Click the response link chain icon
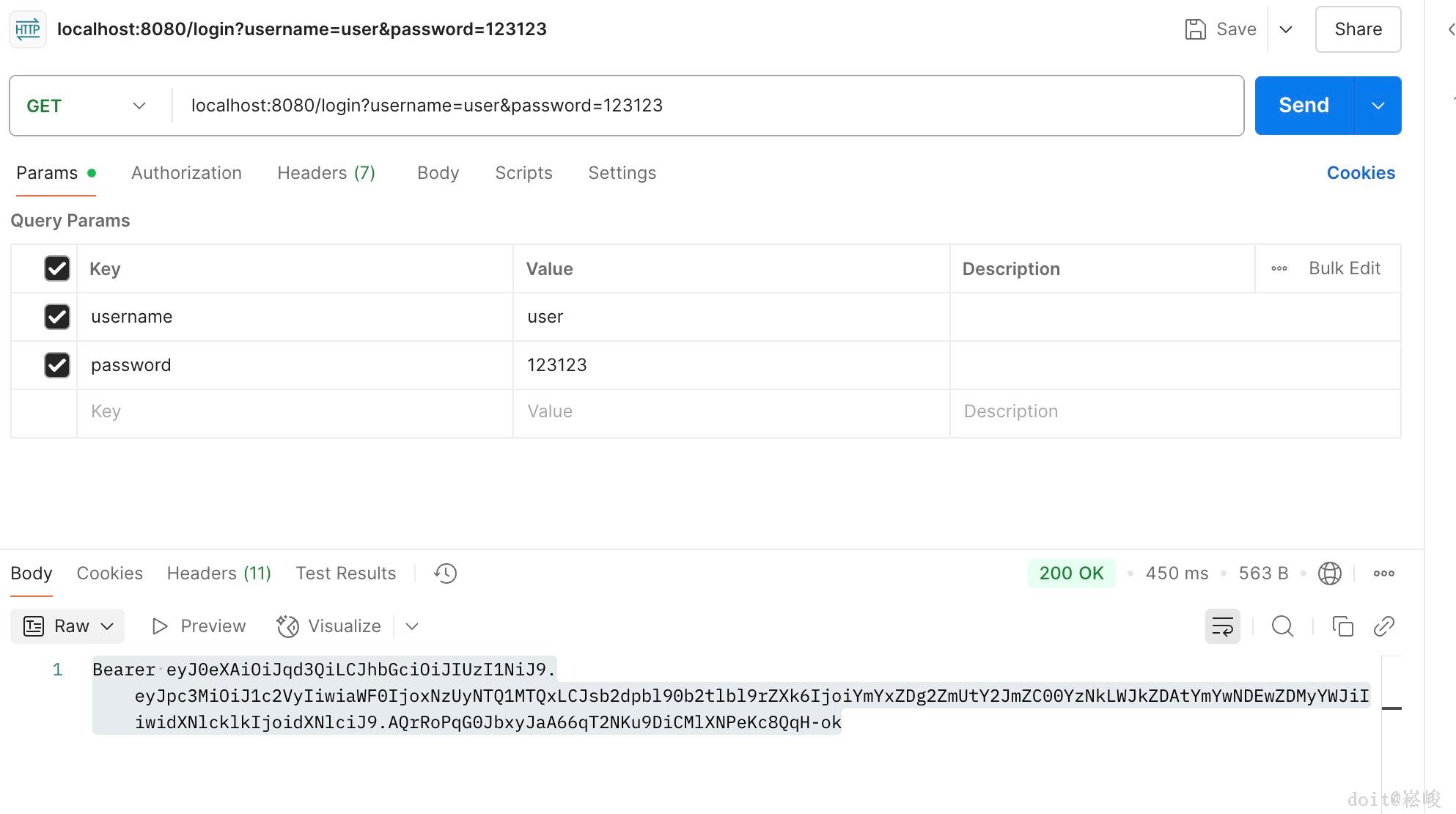This screenshot has height=814, width=1456. 1383,626
